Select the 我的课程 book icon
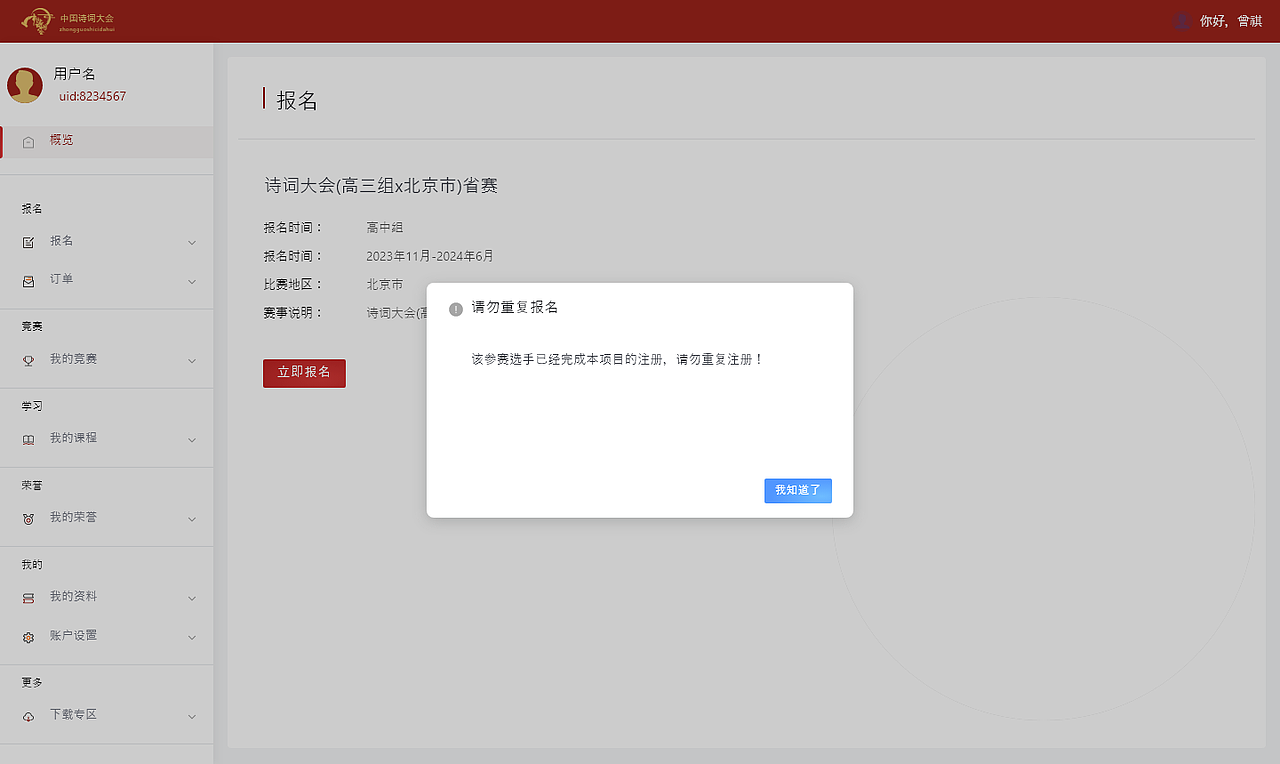 [29, 438]
